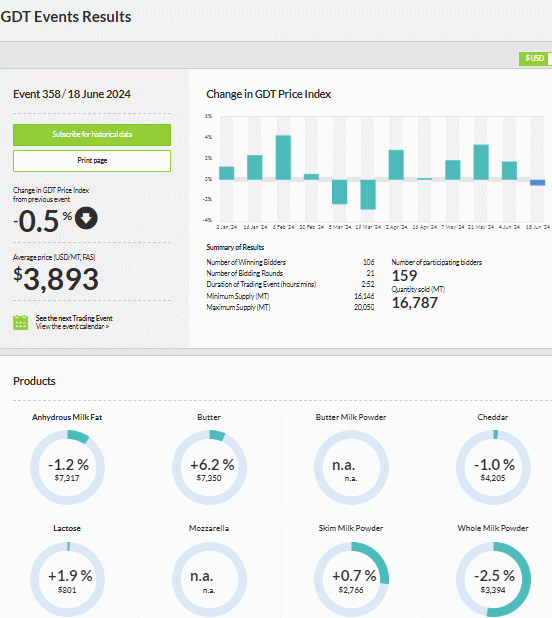
Task: Click the Anhydrous Milk Fat product title
Action: click(67, 417)
